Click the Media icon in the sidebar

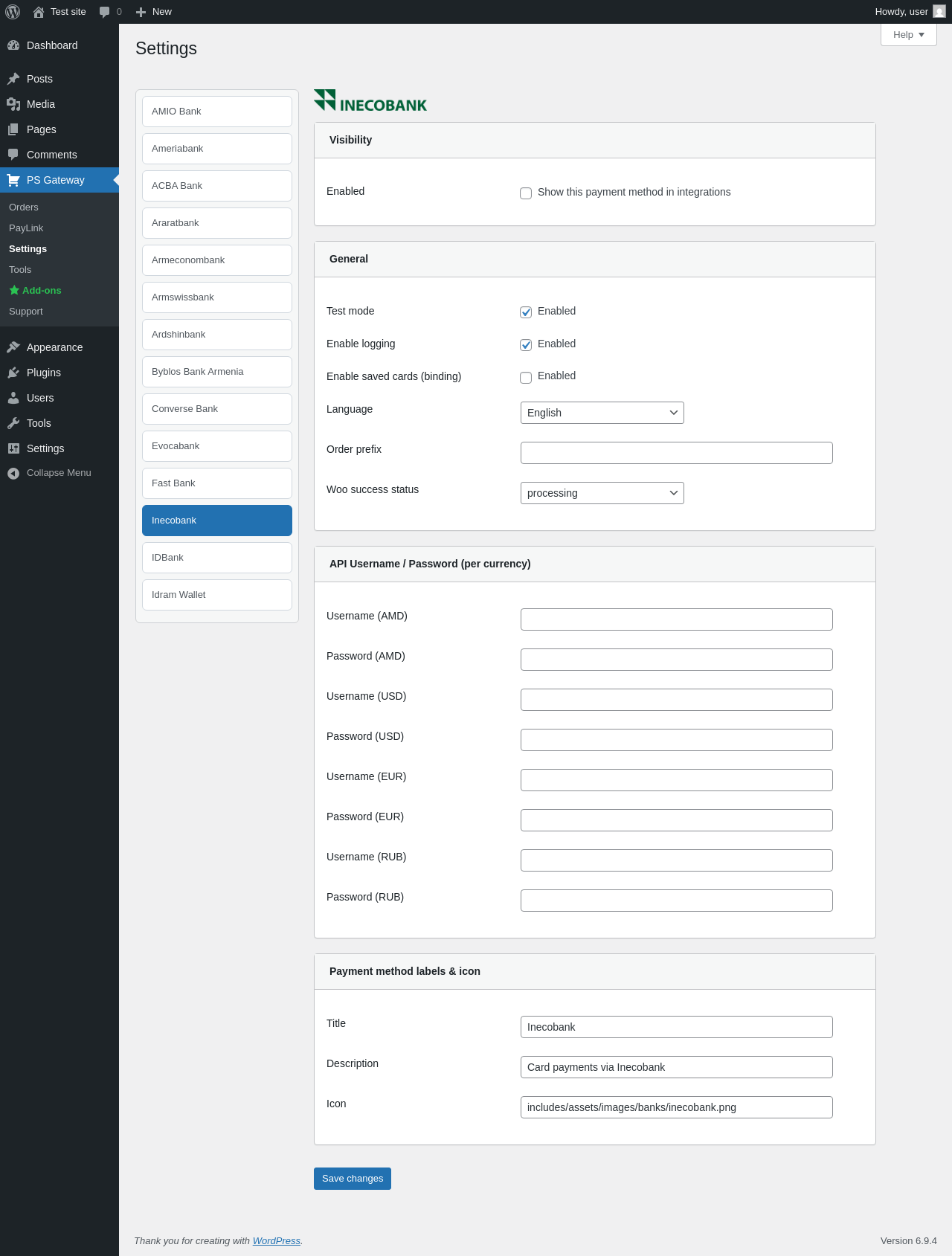(x=13, y=104)
